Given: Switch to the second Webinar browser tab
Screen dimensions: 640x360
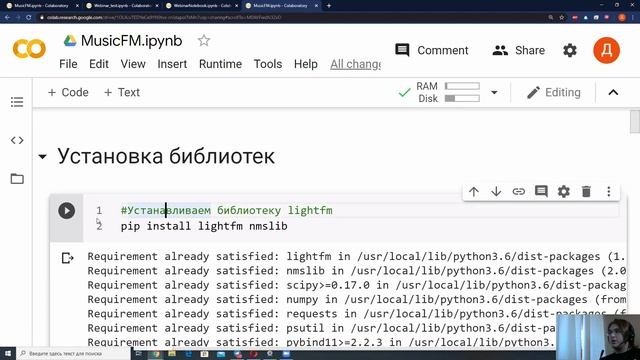Looking at the screenshot, I should (122, 6).
